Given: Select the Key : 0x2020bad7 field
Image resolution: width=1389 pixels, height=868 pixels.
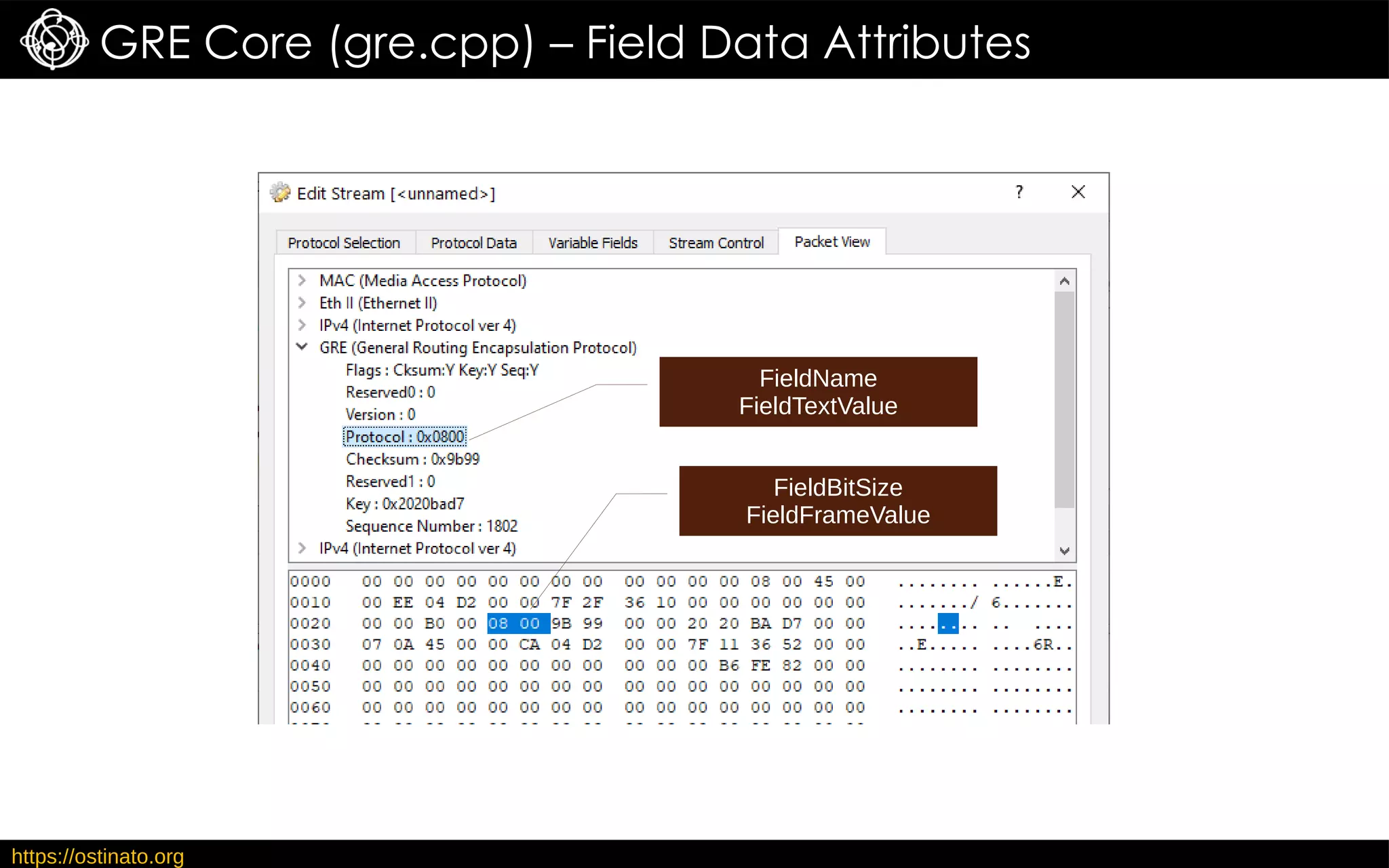Looking at the screenshot, I should [x=405, y=504].
